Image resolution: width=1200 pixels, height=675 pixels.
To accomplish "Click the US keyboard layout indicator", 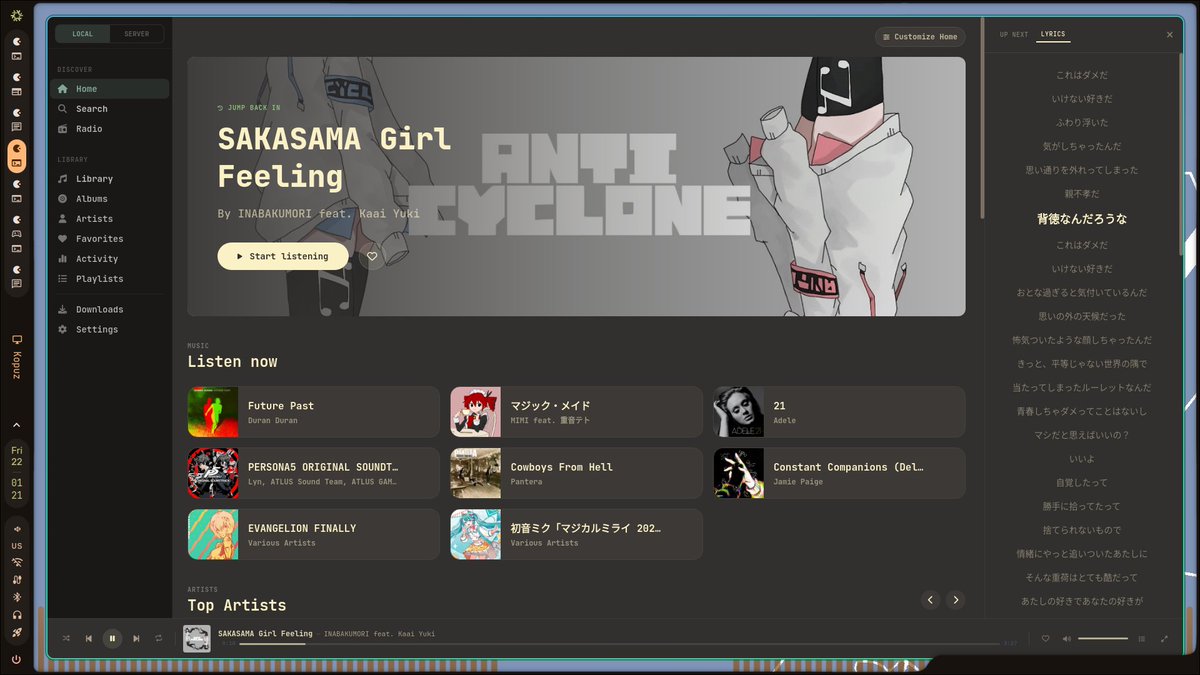I will pyautogui.click(x=16, y=546).
